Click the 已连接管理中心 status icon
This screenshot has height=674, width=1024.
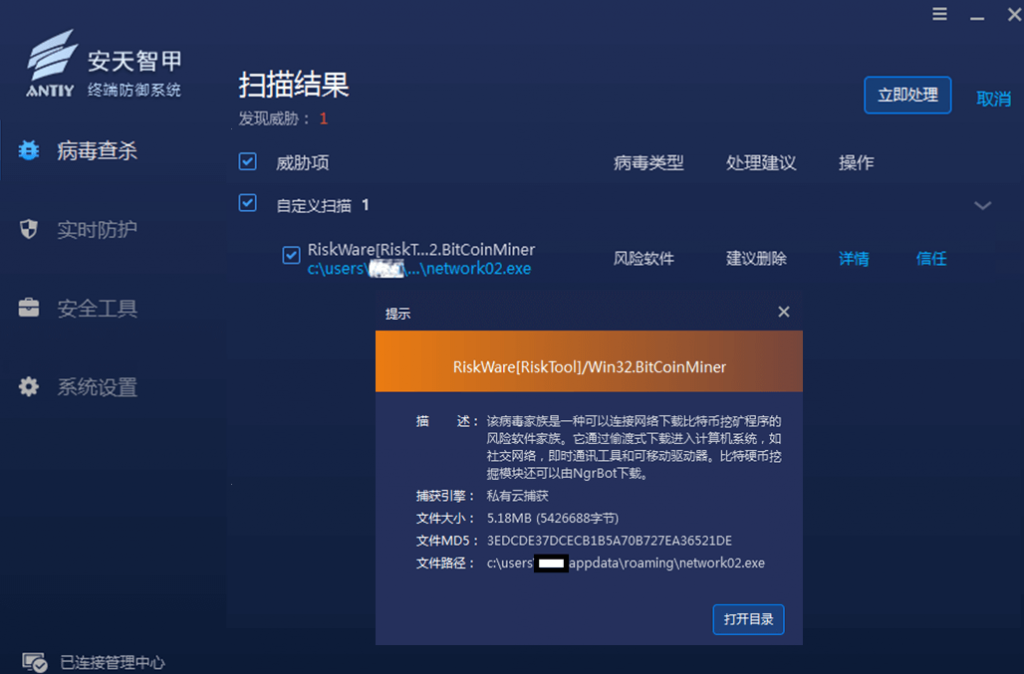[x=34, y=662]
